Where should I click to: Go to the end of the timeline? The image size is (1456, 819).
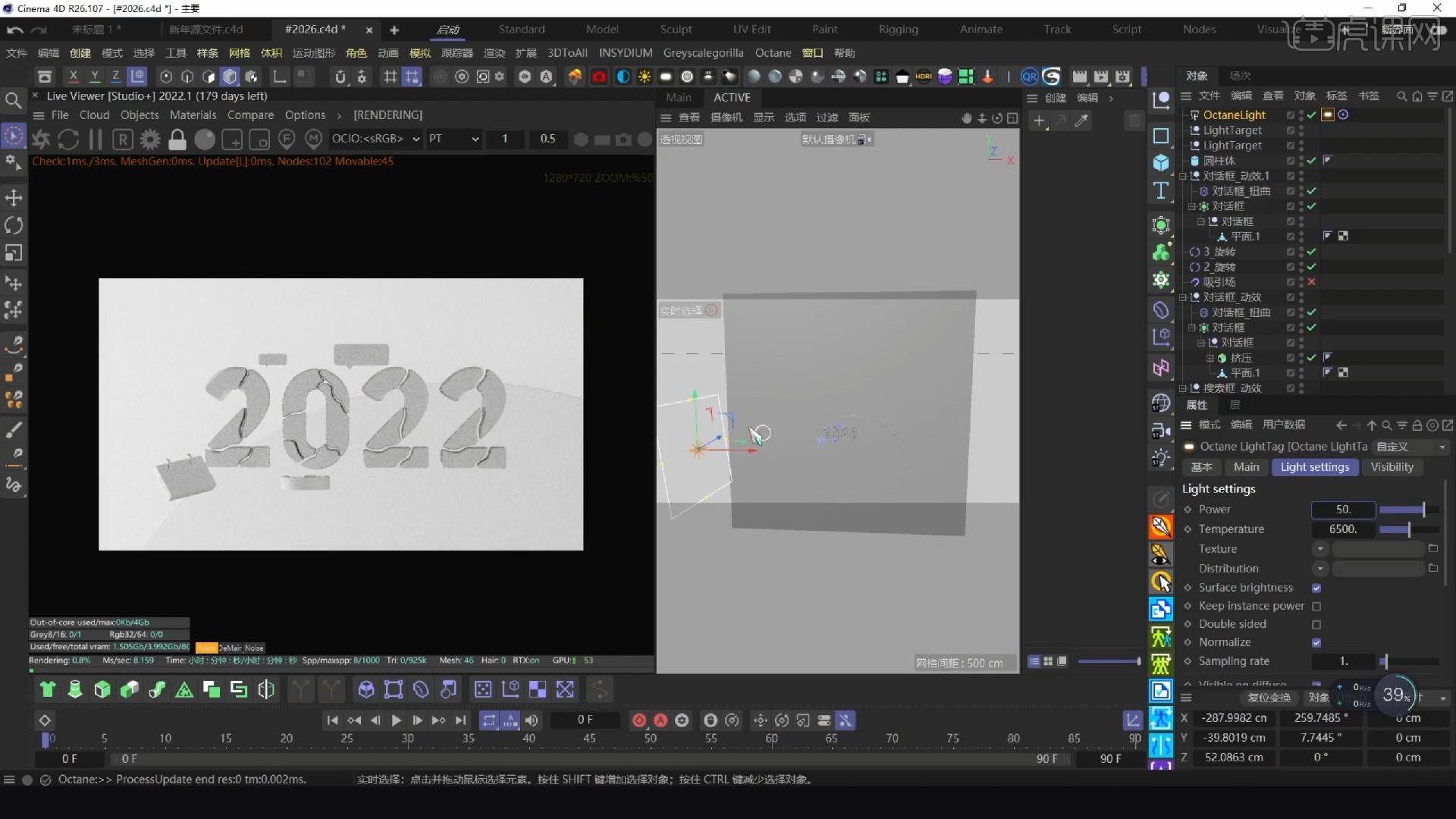(x=460, y=720)
